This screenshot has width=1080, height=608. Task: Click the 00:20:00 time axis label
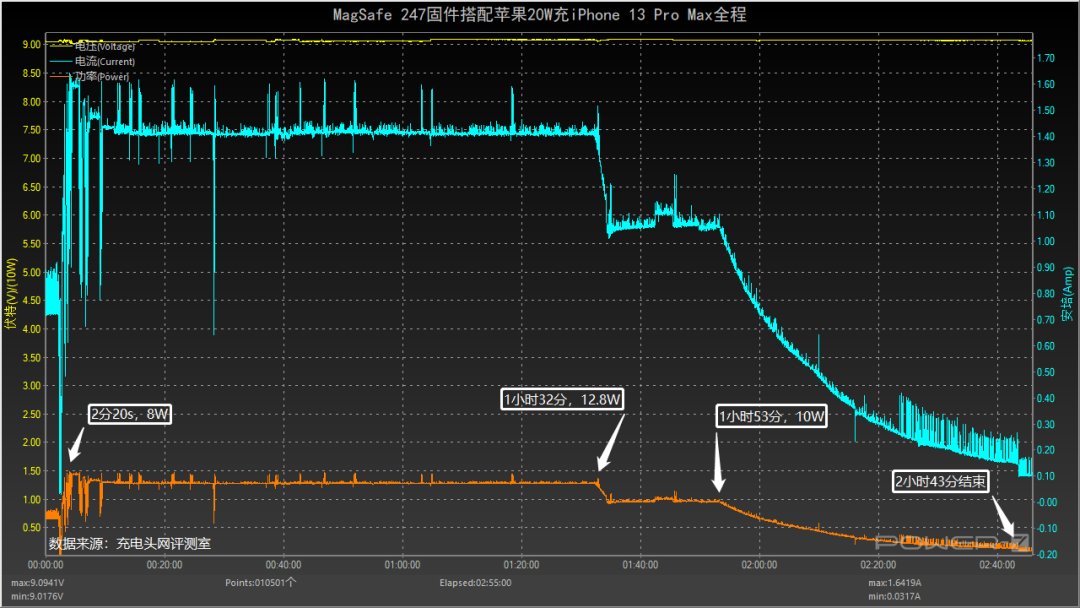(165, 565)
